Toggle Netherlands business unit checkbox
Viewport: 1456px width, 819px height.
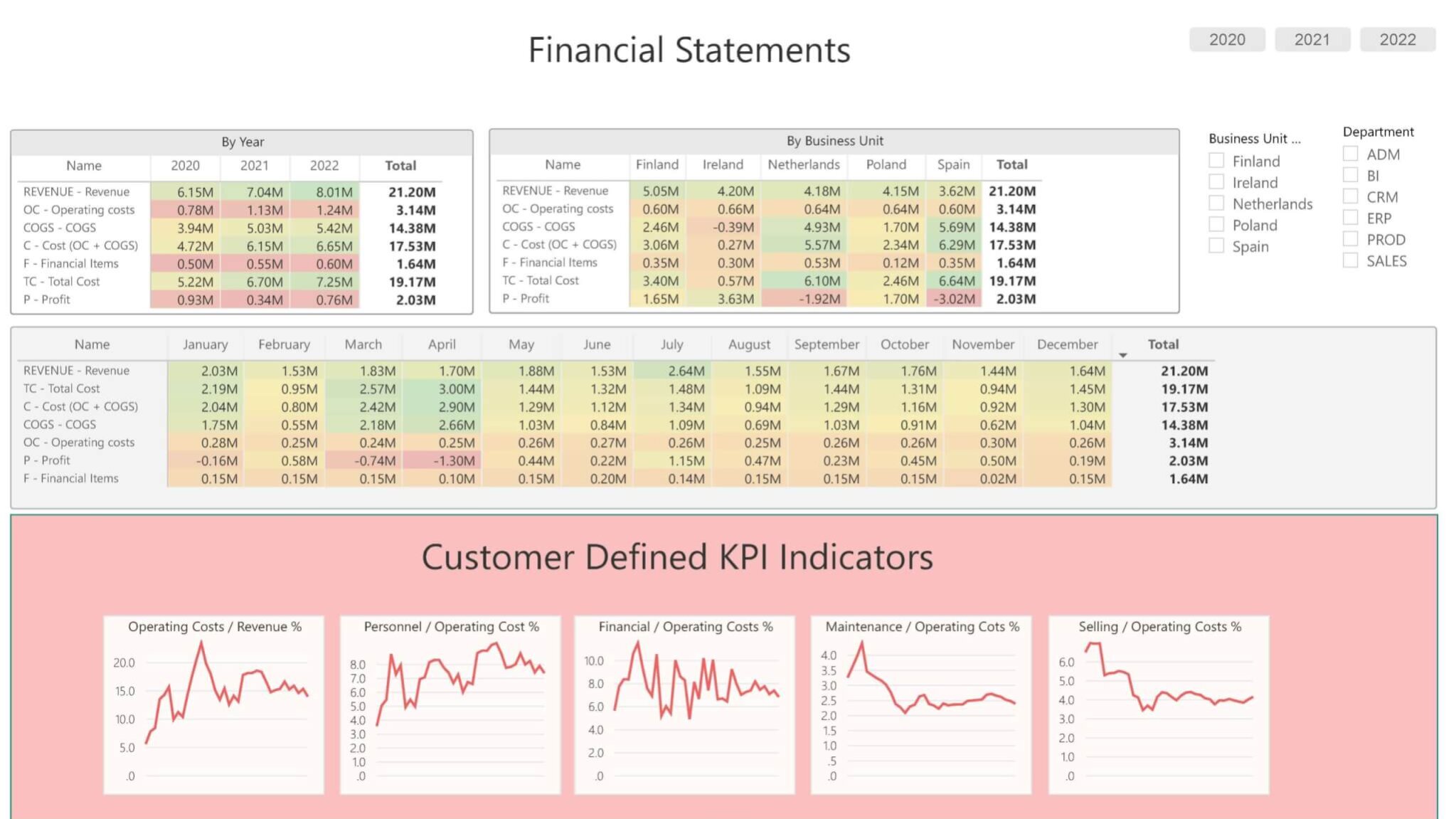(x=1216, y=204)
